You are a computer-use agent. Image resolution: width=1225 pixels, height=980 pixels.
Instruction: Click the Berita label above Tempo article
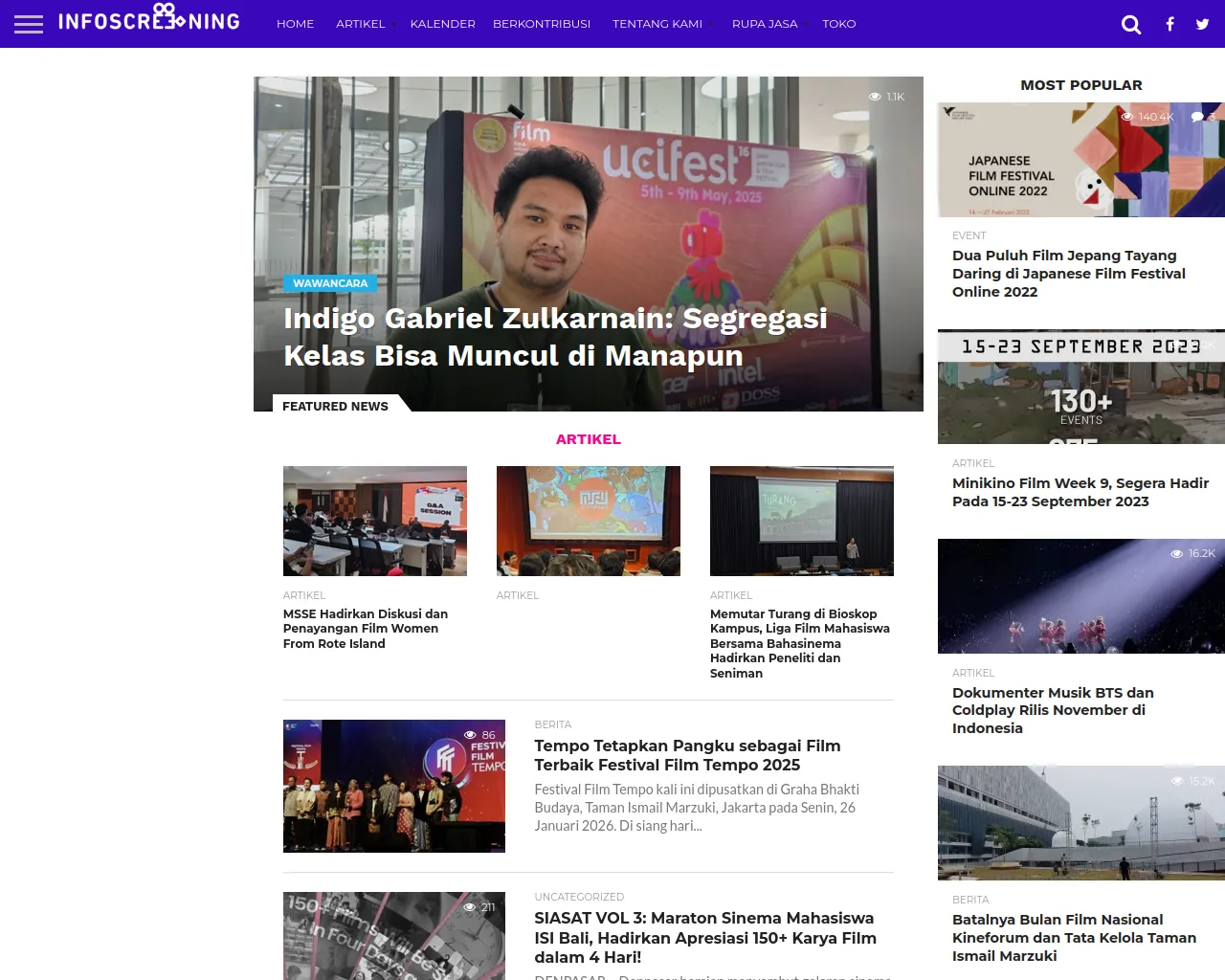coord(553,724)
